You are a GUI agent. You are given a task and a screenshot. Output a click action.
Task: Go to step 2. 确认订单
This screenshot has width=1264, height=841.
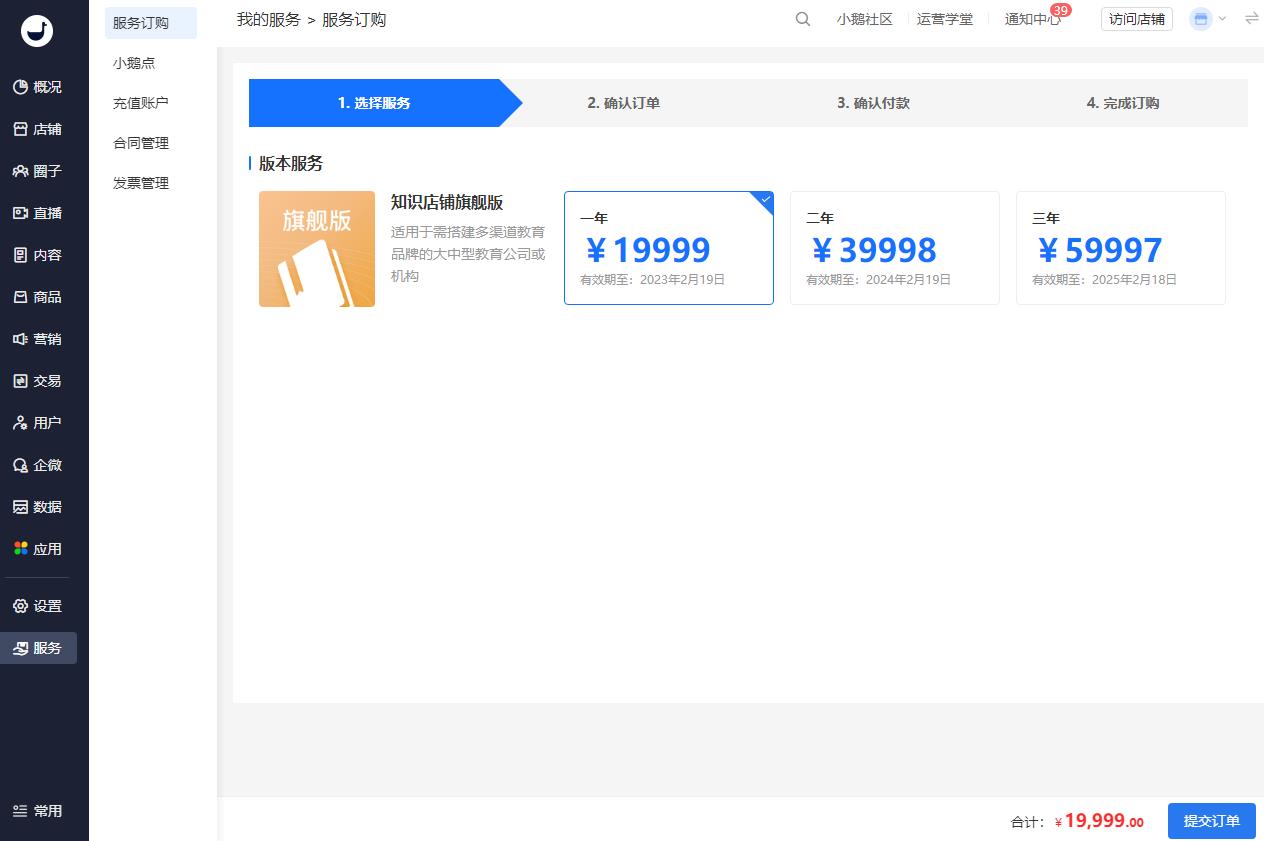624,103
